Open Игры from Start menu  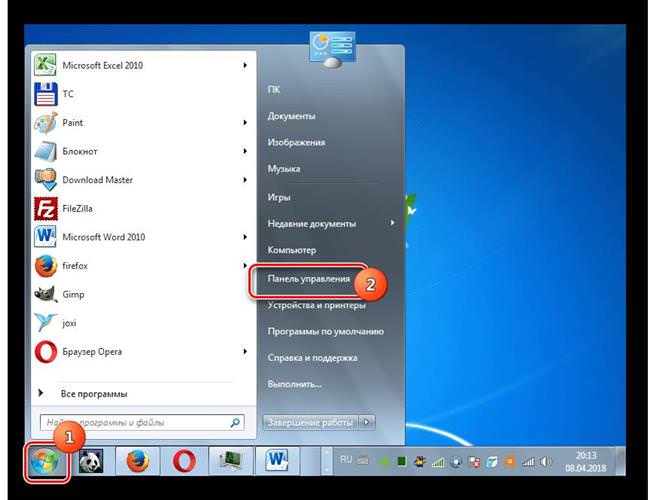279,197
